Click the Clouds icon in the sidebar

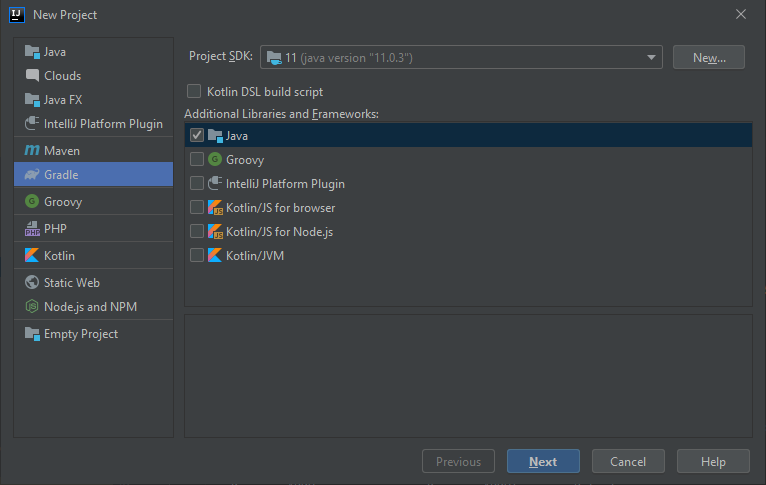(x=32, y=75)
